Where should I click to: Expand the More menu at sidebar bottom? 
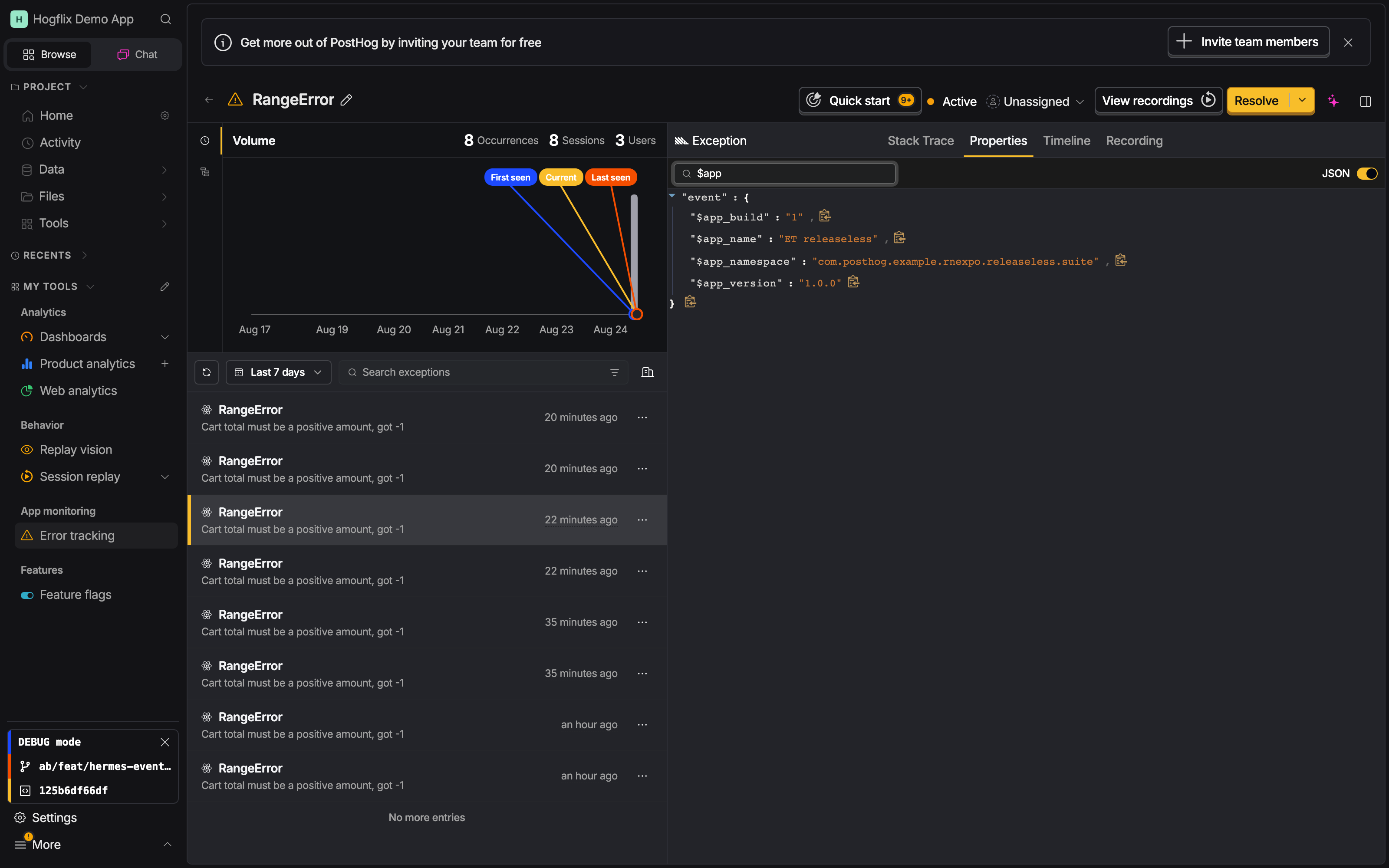click(94, 844)
